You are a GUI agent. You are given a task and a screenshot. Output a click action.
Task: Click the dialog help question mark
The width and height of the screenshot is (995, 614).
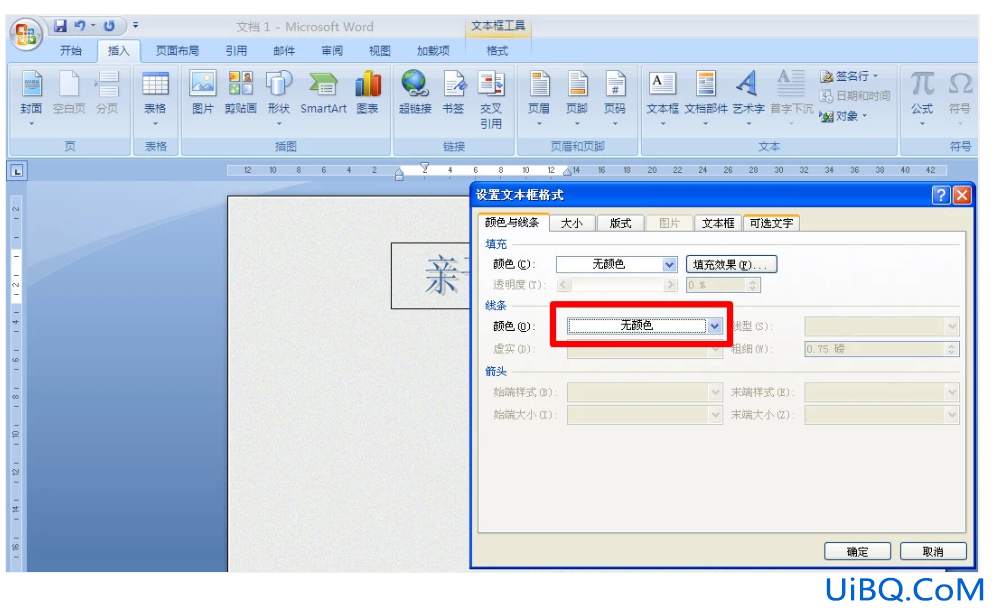pos(940,195)
